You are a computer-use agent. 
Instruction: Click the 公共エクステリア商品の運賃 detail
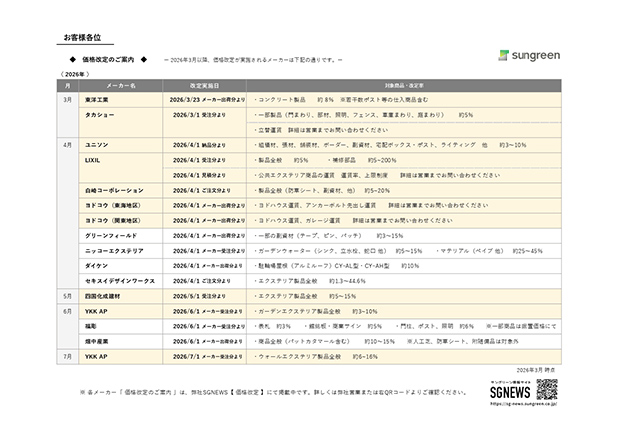[x=377, y=176]
